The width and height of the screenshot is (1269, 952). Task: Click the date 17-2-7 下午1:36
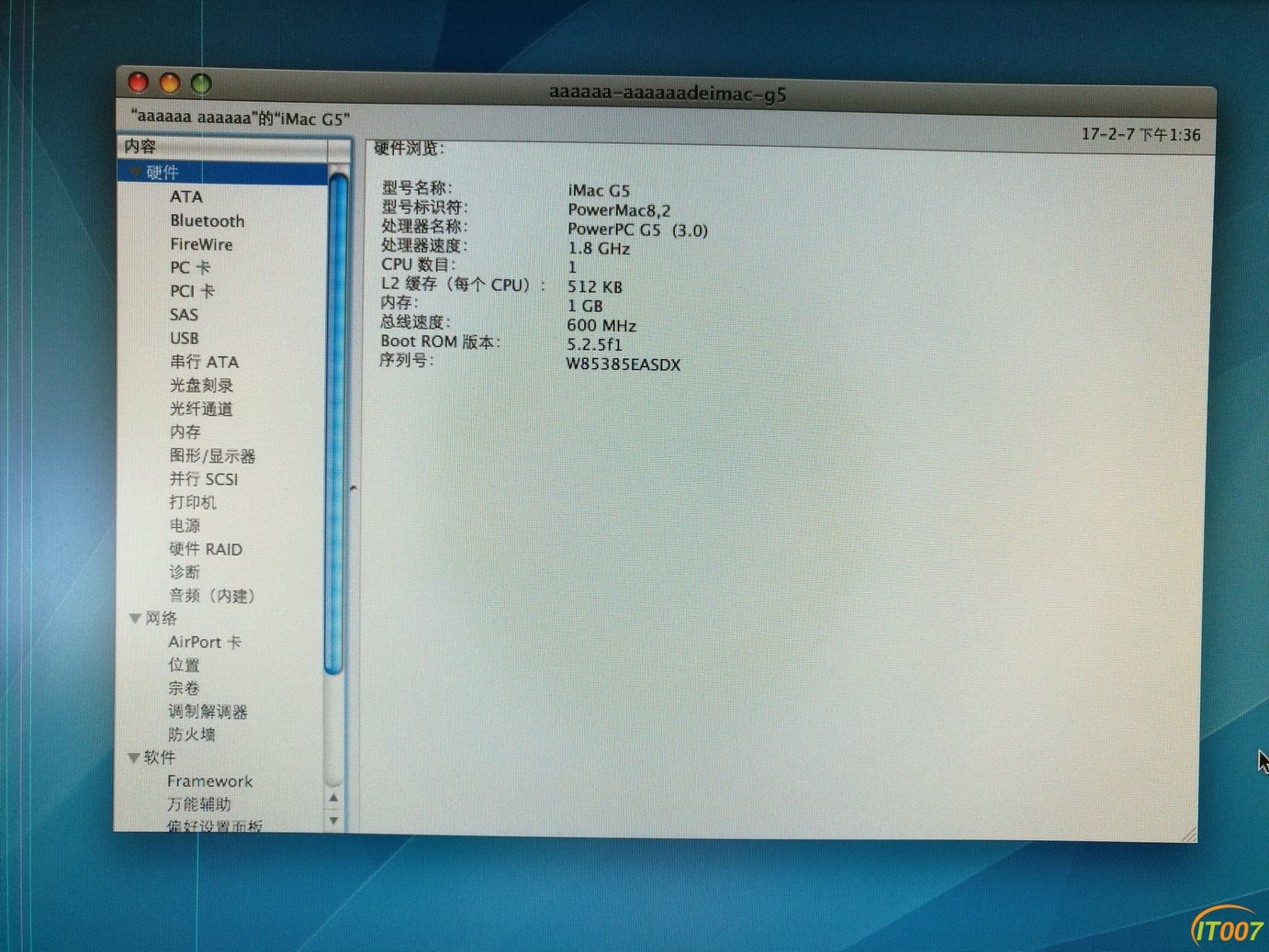[1140, 134]
